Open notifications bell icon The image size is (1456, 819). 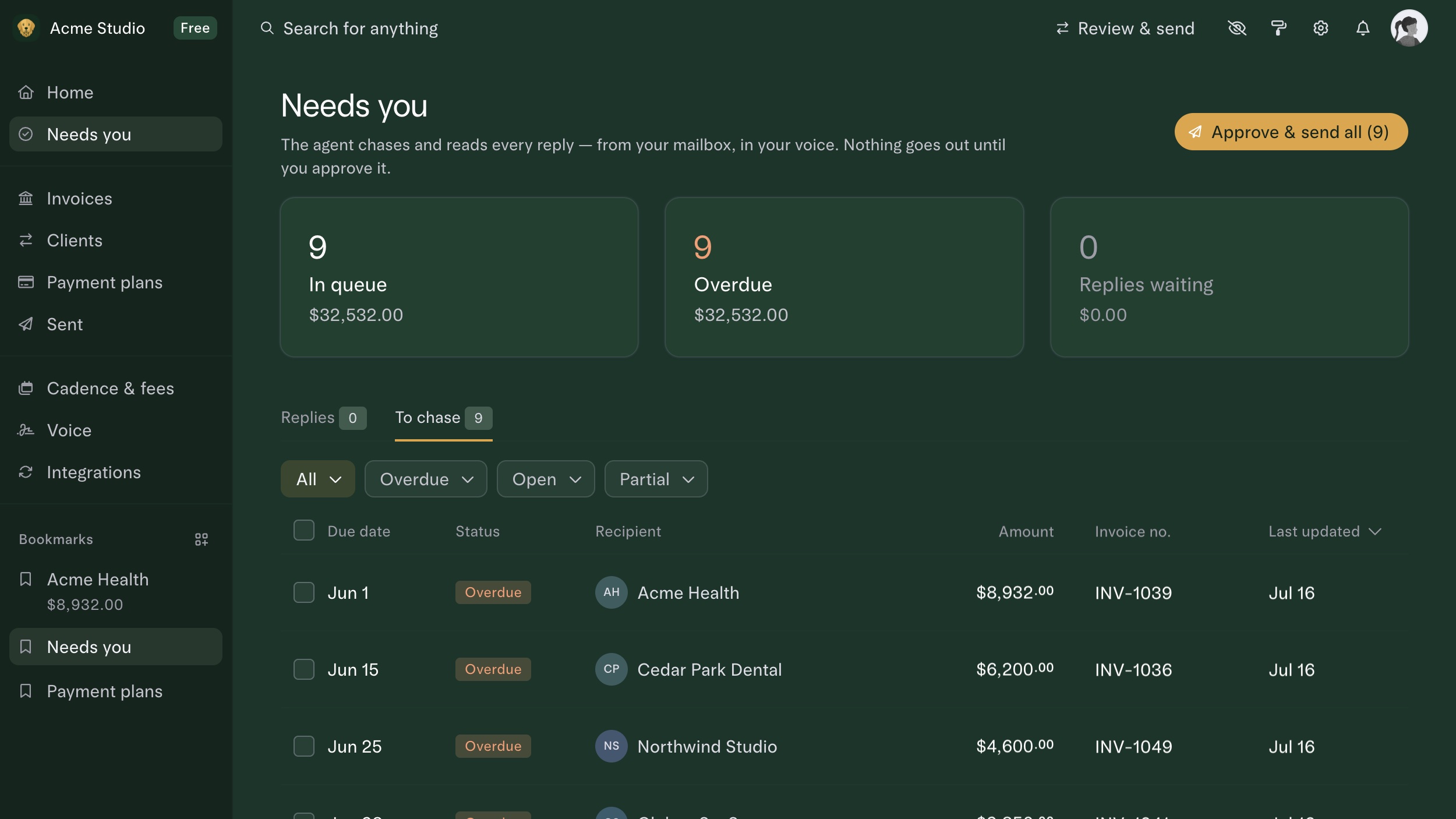(x=1363, y=28)
